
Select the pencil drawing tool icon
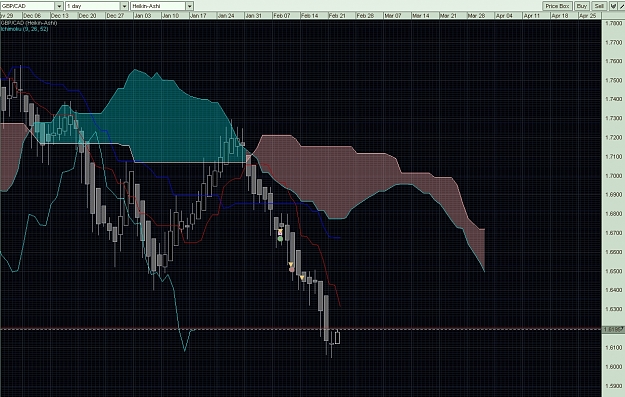[621, 6]
